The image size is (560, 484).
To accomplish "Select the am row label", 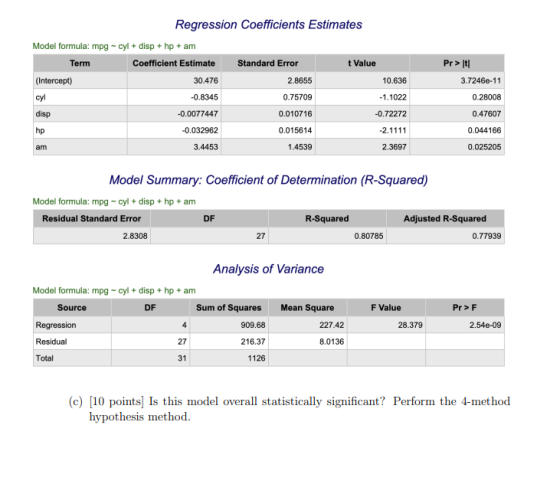I will point(41,147).
